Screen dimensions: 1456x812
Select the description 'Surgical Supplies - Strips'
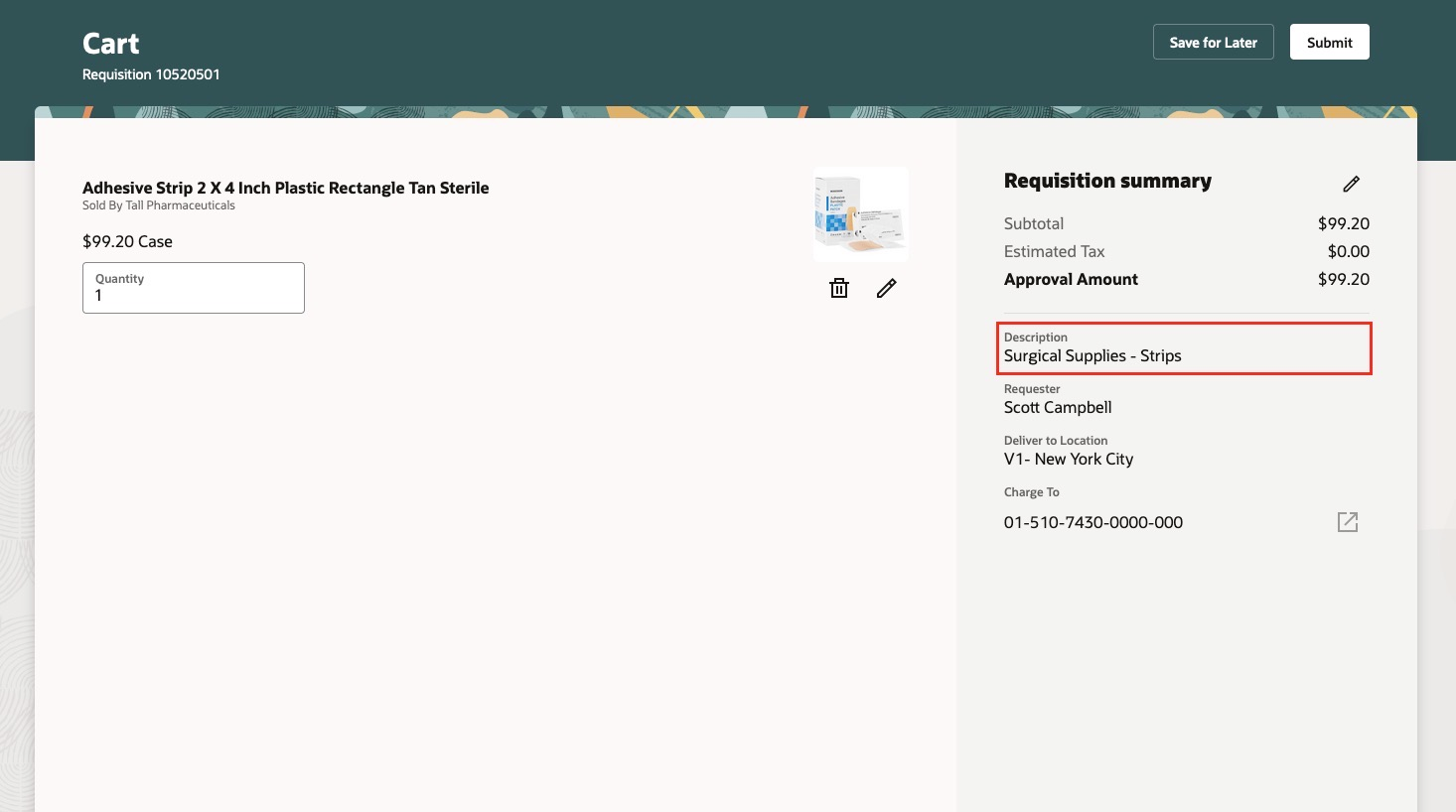[1092, 355]
